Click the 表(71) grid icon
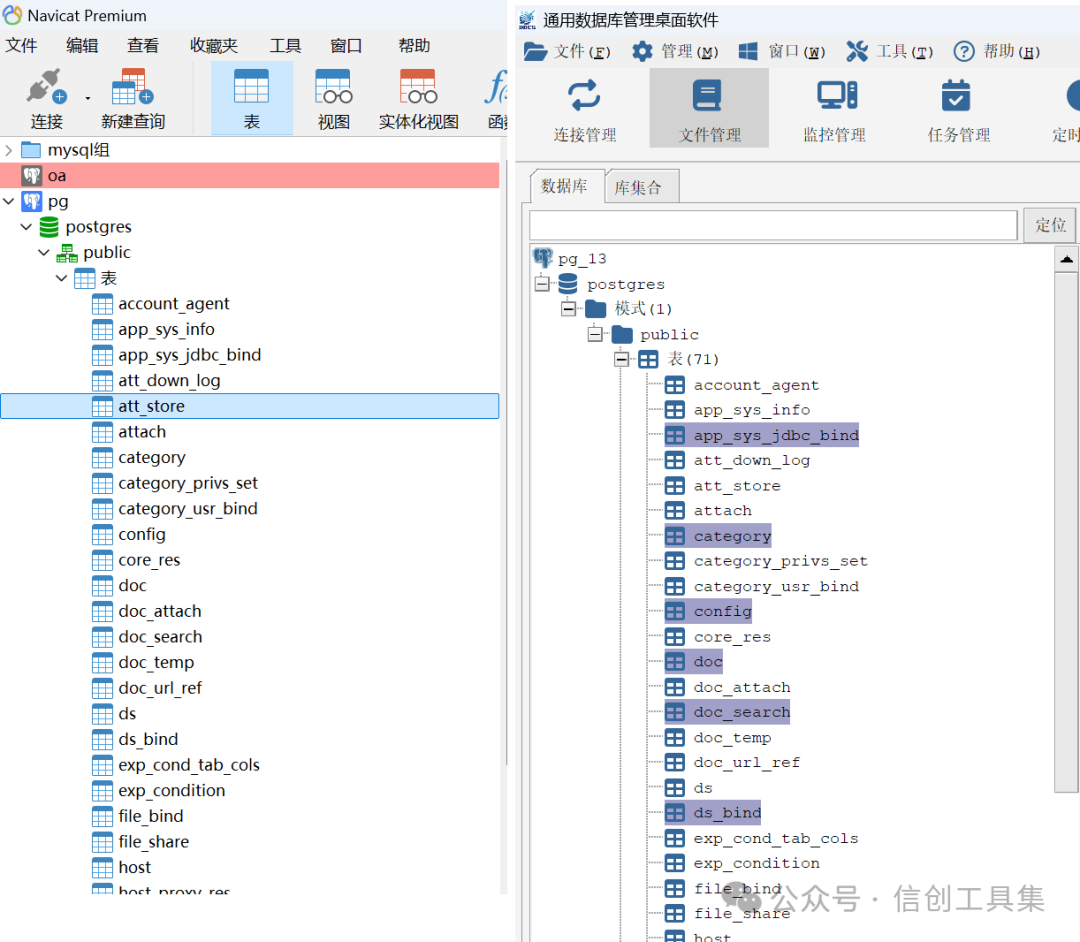This screenshot has width=1080, height=942. (647, 359)
